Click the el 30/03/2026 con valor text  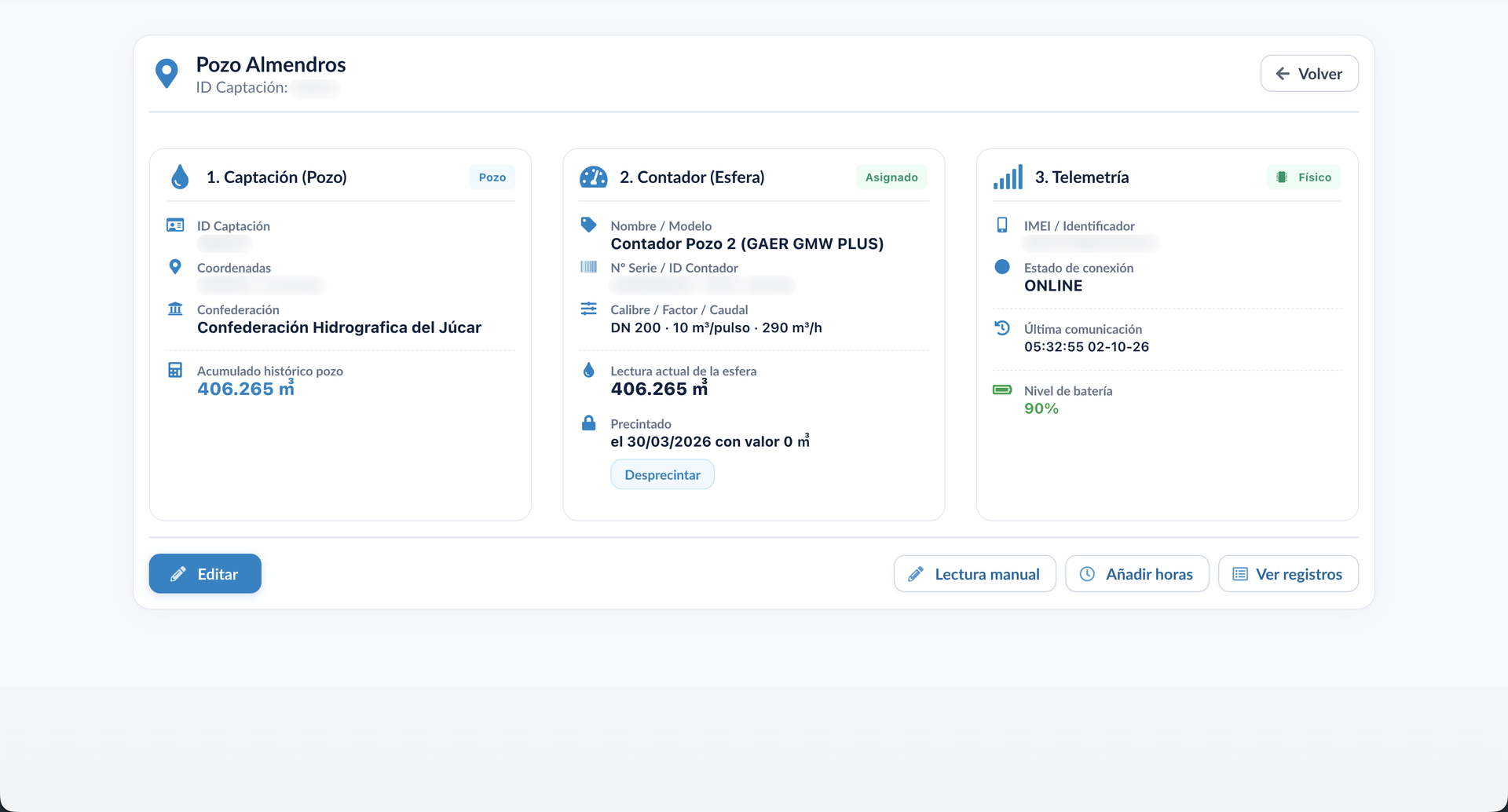[x=710, y=441]
